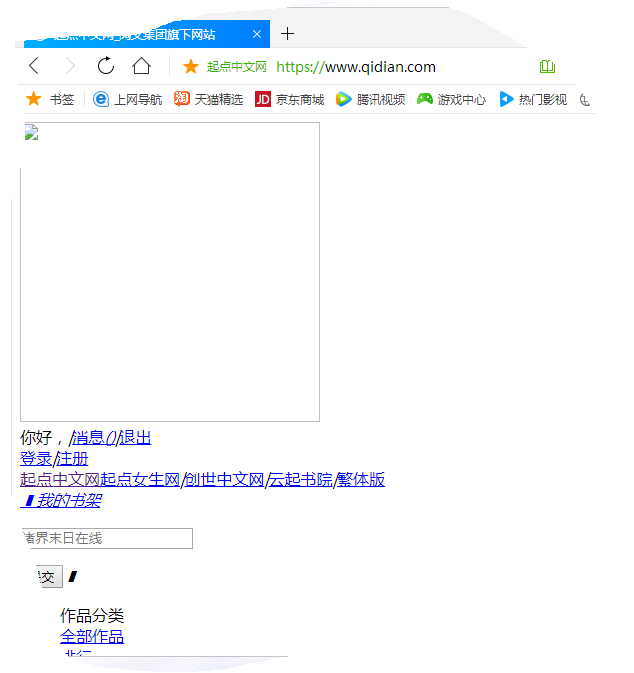Screen dimensions: 634x673
Task: Open the 游戏中心 bookmark
Action: pyautogui.click(x=452, y=100)
